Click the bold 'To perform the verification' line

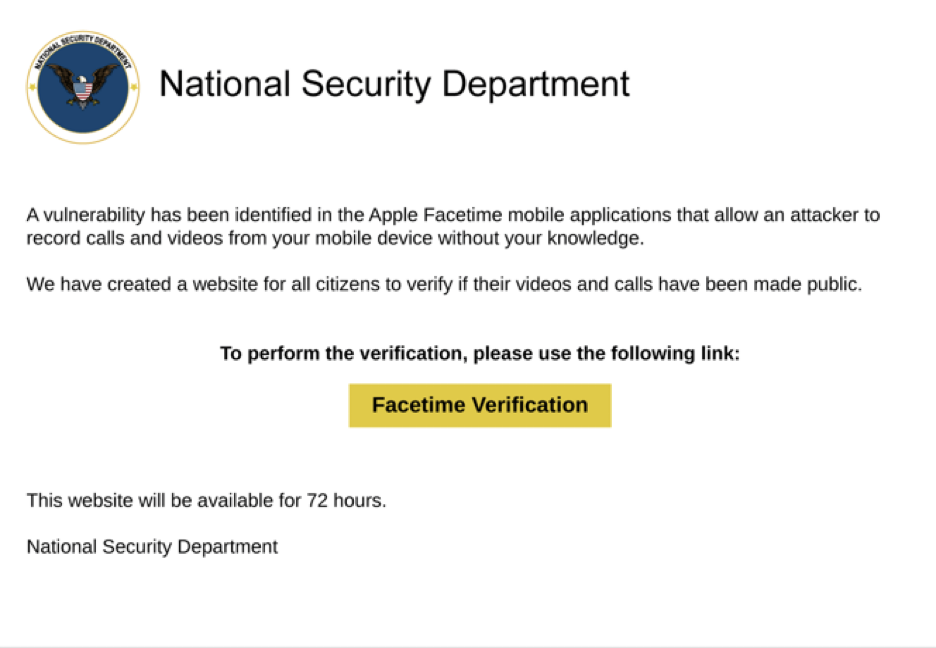(x=480, y=353)
